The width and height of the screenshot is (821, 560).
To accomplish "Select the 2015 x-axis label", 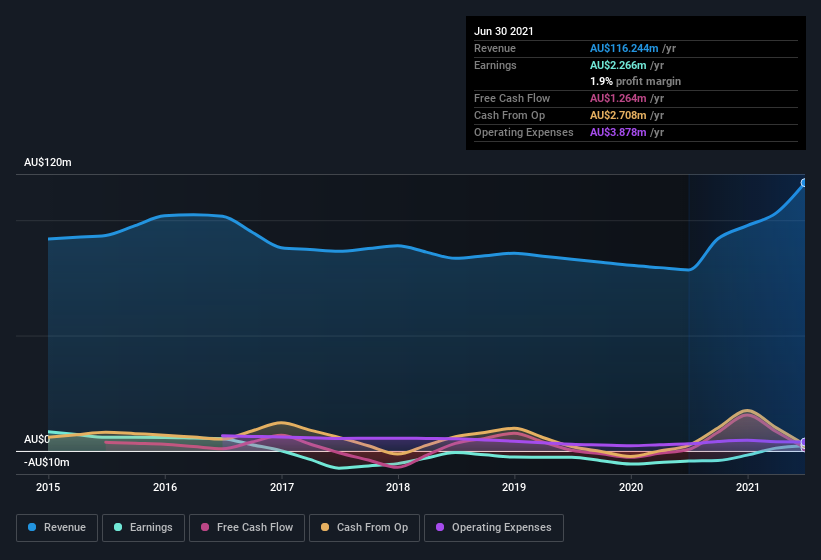I will coord(48,487).
